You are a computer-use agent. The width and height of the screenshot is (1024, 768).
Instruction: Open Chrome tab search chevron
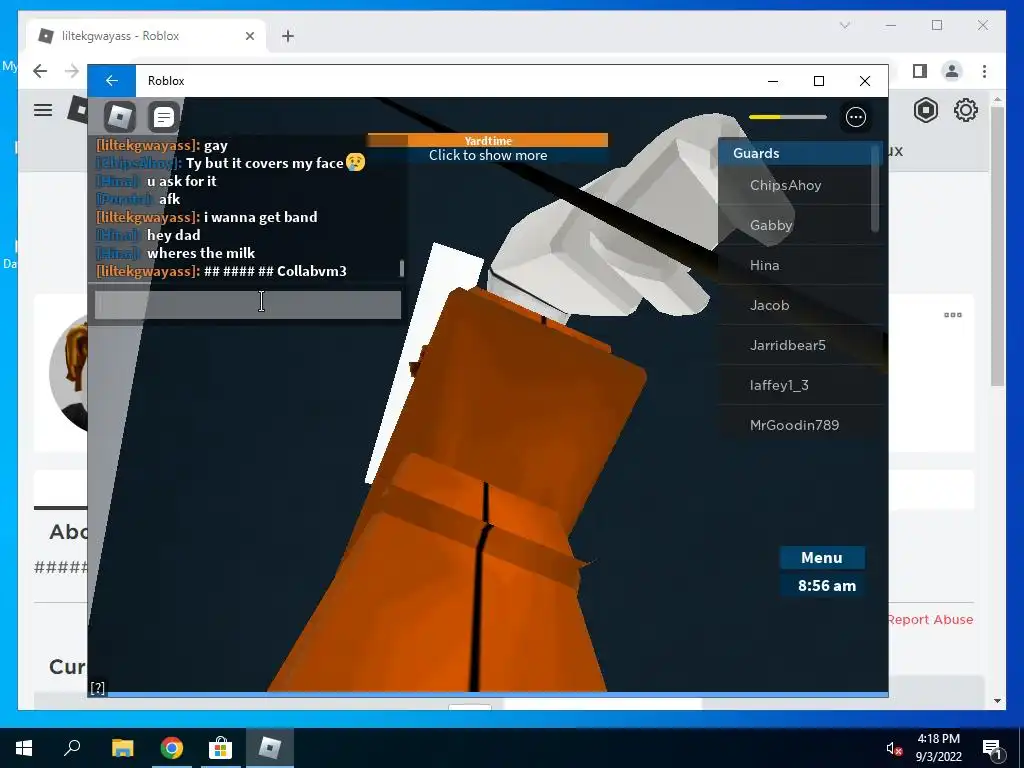point(845,25)
